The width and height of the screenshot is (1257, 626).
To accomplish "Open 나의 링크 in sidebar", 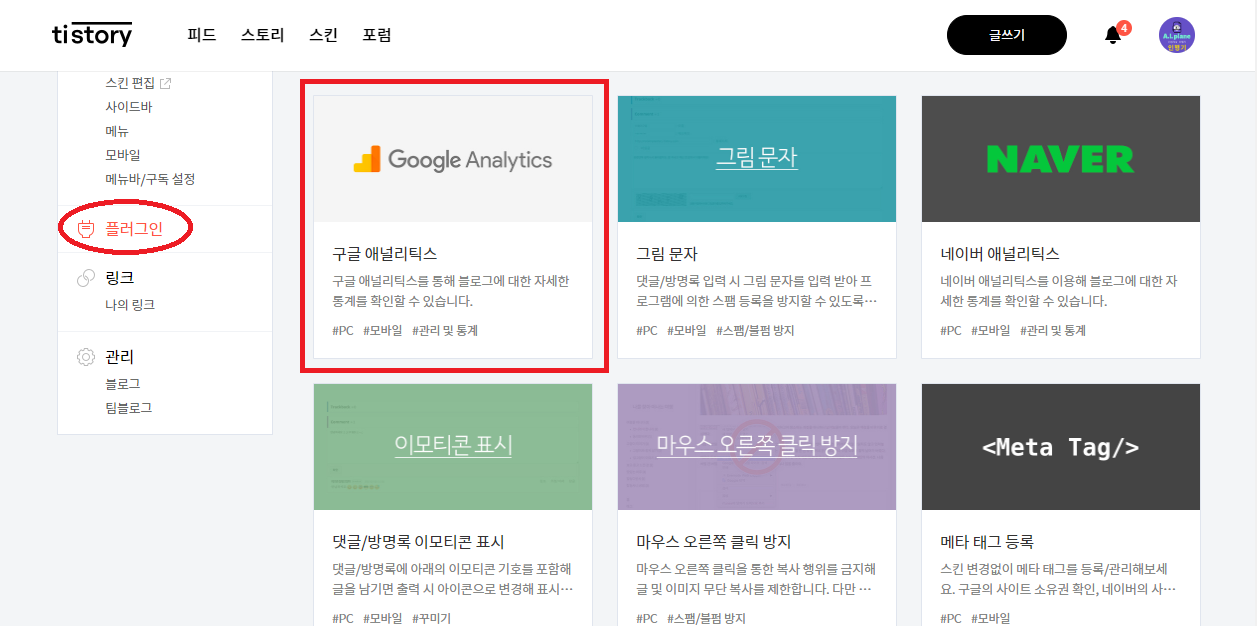I will [130, 305].
